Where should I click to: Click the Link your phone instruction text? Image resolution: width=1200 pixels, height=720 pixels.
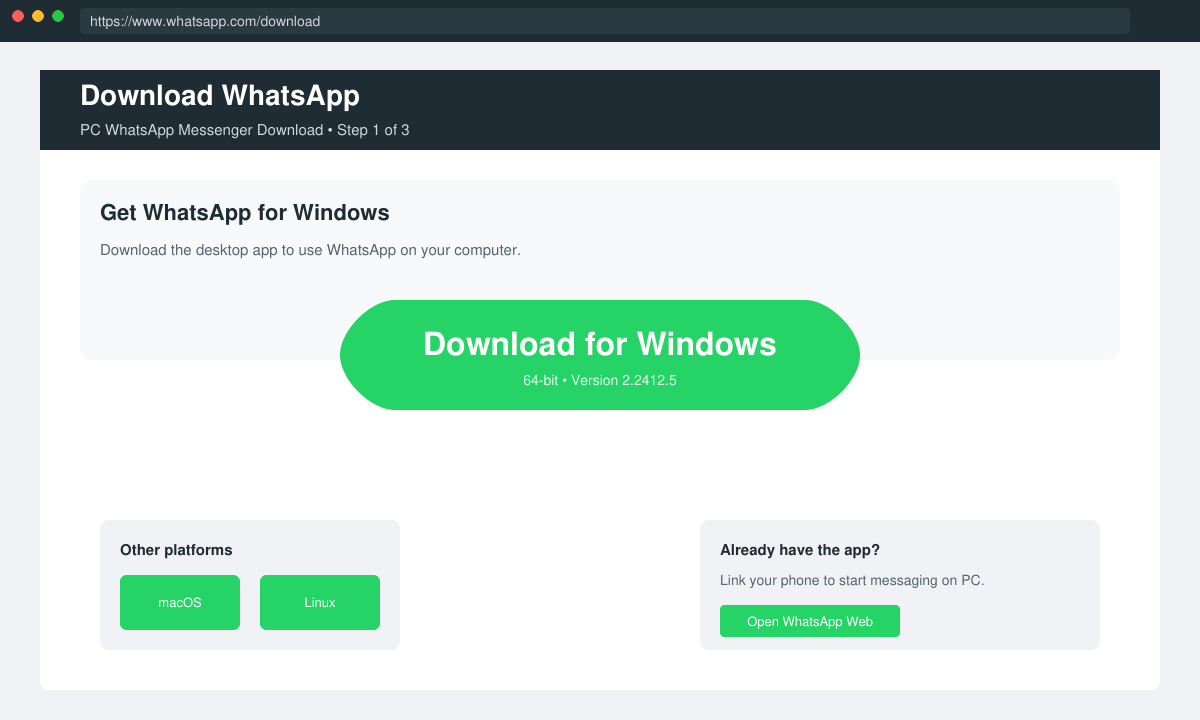click(x=852, y=580)
